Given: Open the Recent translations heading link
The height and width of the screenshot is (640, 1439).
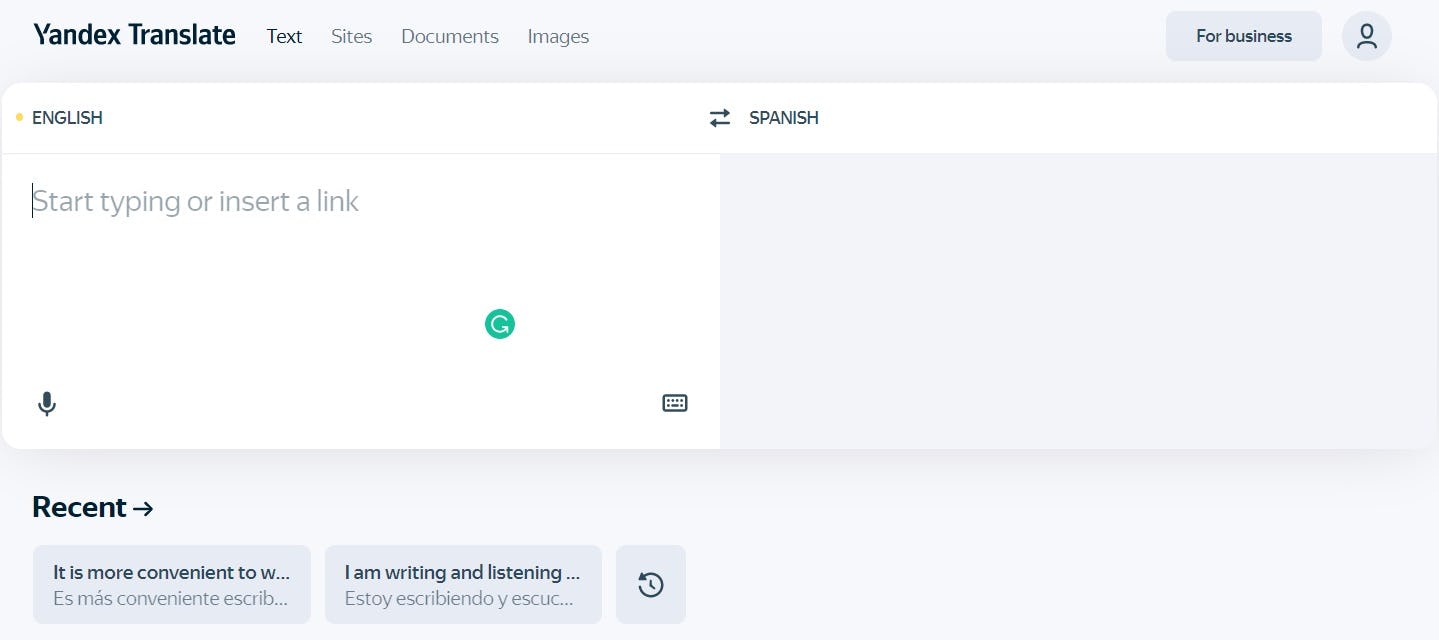Looking at the screenshot, I should coord(92,507).
